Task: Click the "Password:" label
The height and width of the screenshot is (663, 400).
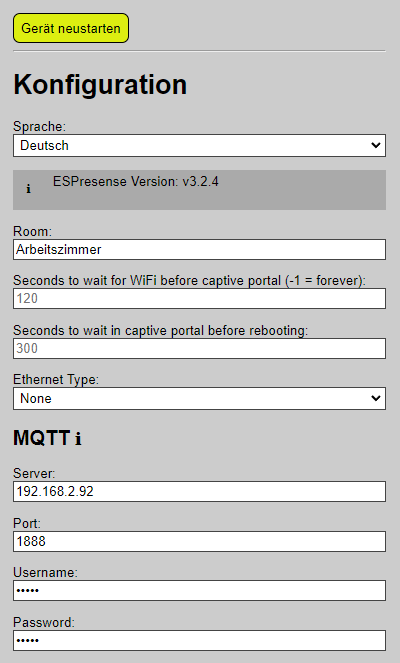Action: pyautogui.click(x=44, y=622)
